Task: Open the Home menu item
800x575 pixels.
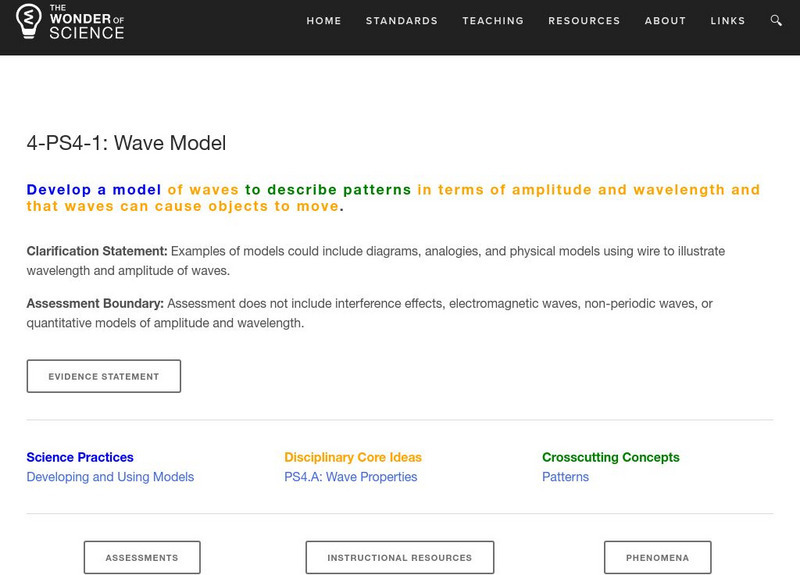Action: point(324,21)
